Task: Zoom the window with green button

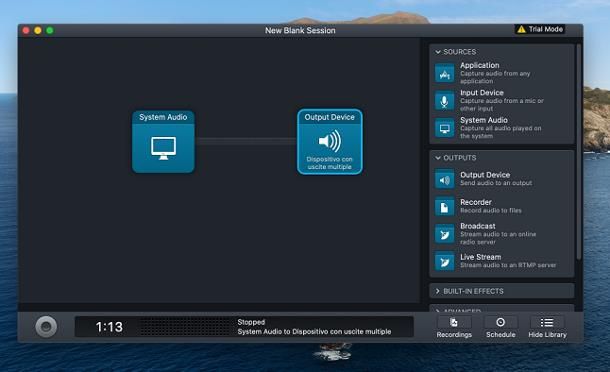Action: 50,30
